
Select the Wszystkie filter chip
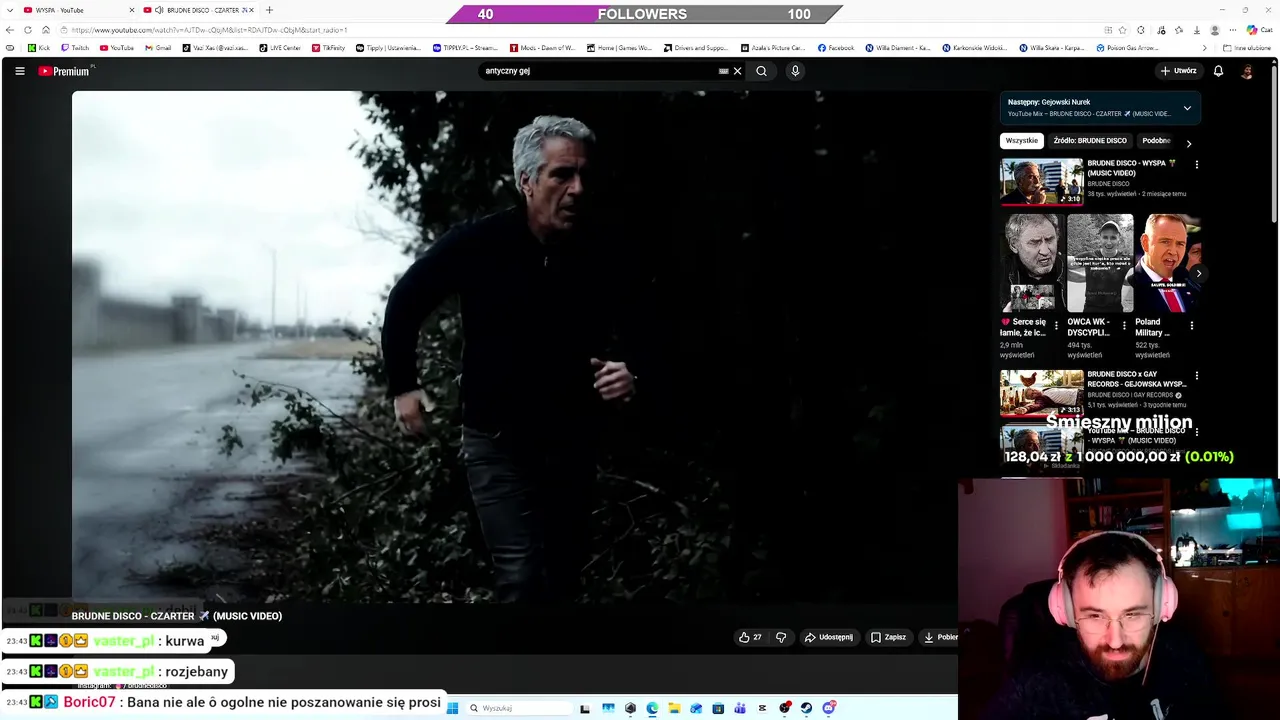(x=1022, y=141)
